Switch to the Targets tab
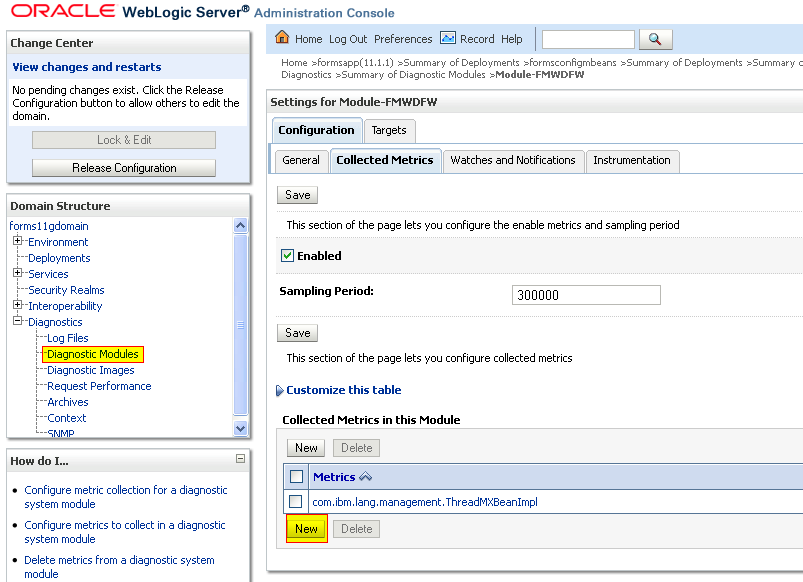803x582 pixels. click(389, 130)
